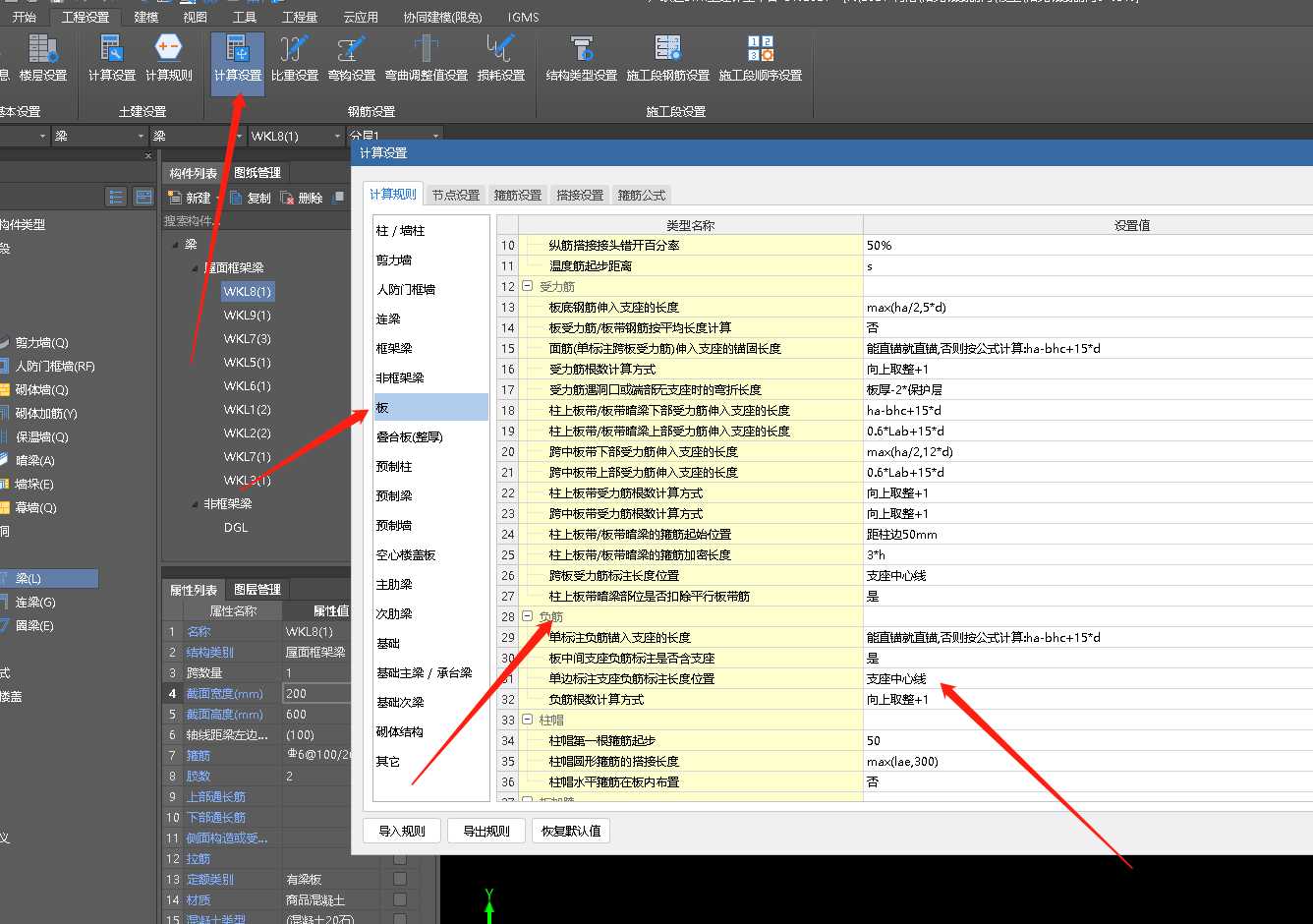Open 楼层设置 in the ribbon
The image size is (1313, 924).
pos(43,59)
